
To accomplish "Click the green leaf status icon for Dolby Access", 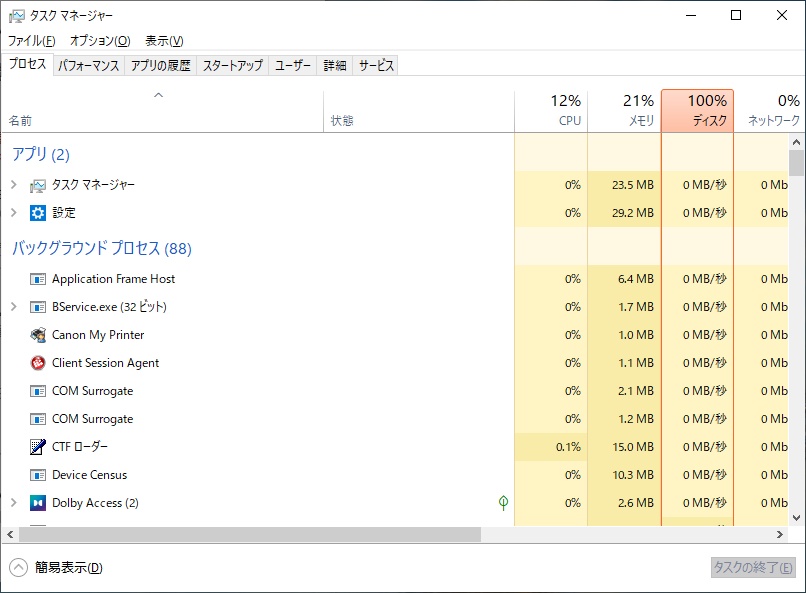I will click(x=504, y=502).
